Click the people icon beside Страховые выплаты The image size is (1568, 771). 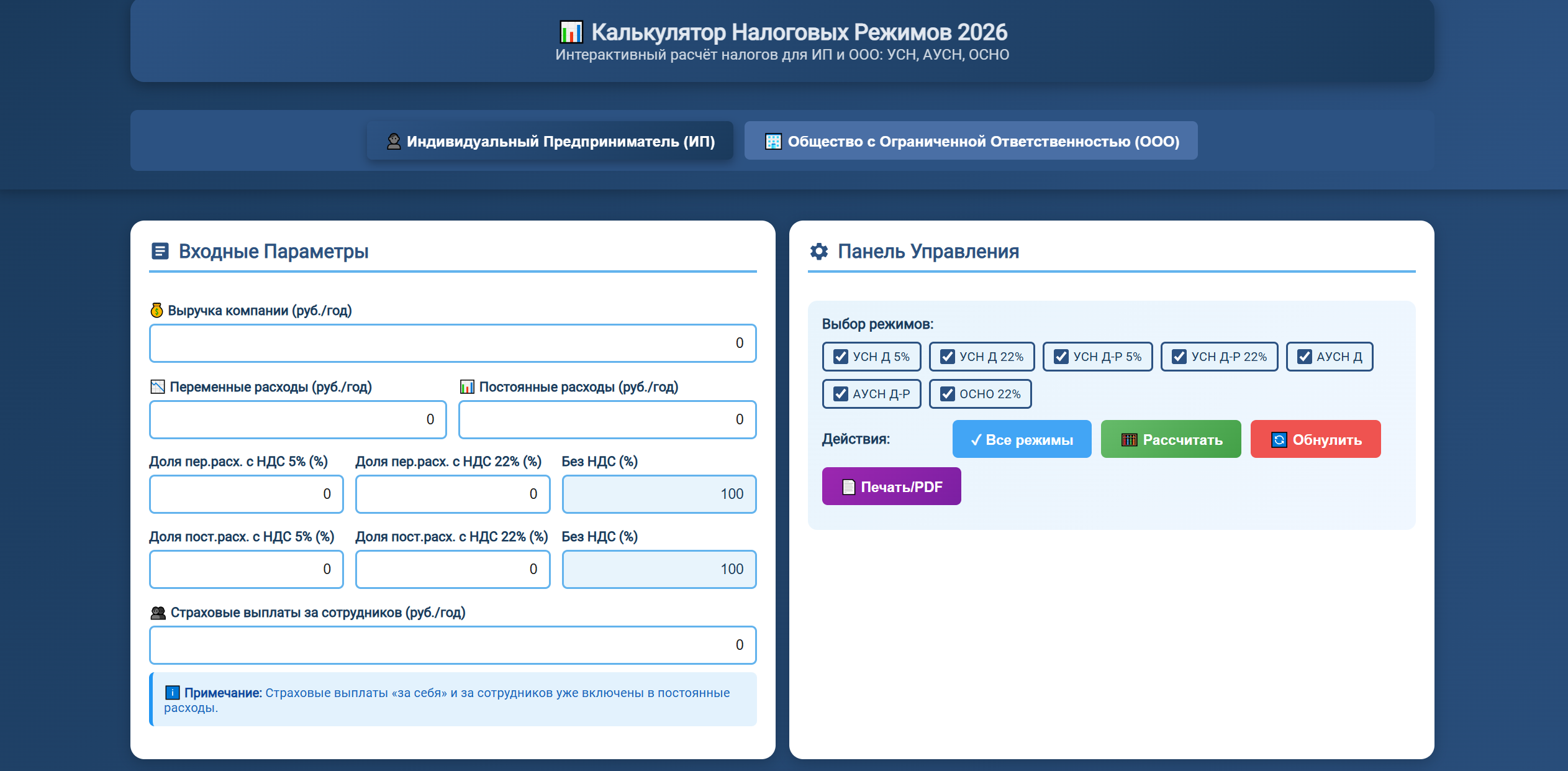[158, 613]
